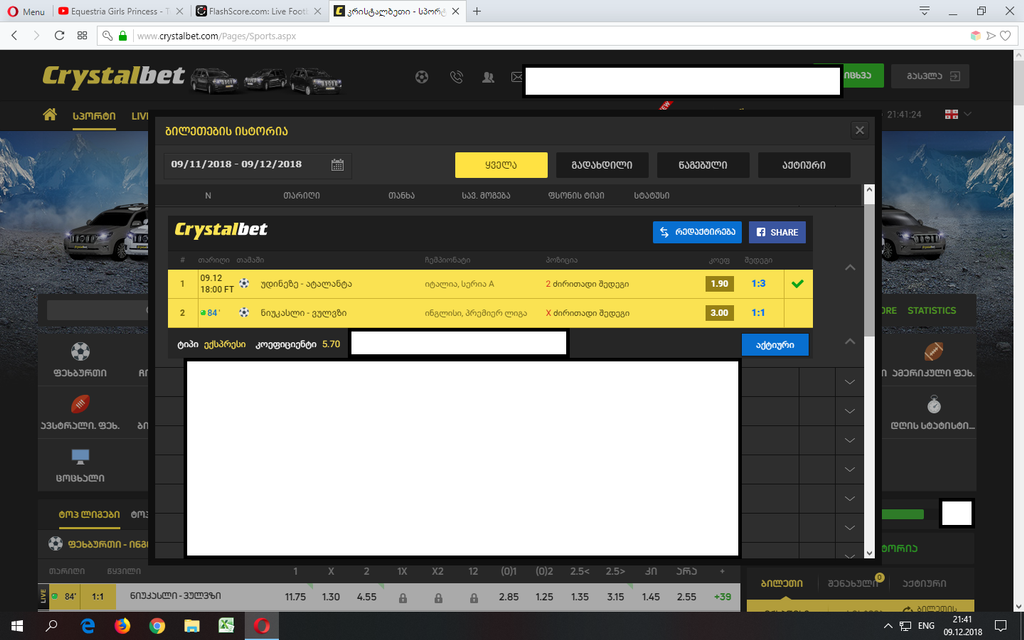Image resolution: width=1024 pixels, height=640 pixels.
Task: Open the სპორტი navigation tab
Action: (94, 116)
